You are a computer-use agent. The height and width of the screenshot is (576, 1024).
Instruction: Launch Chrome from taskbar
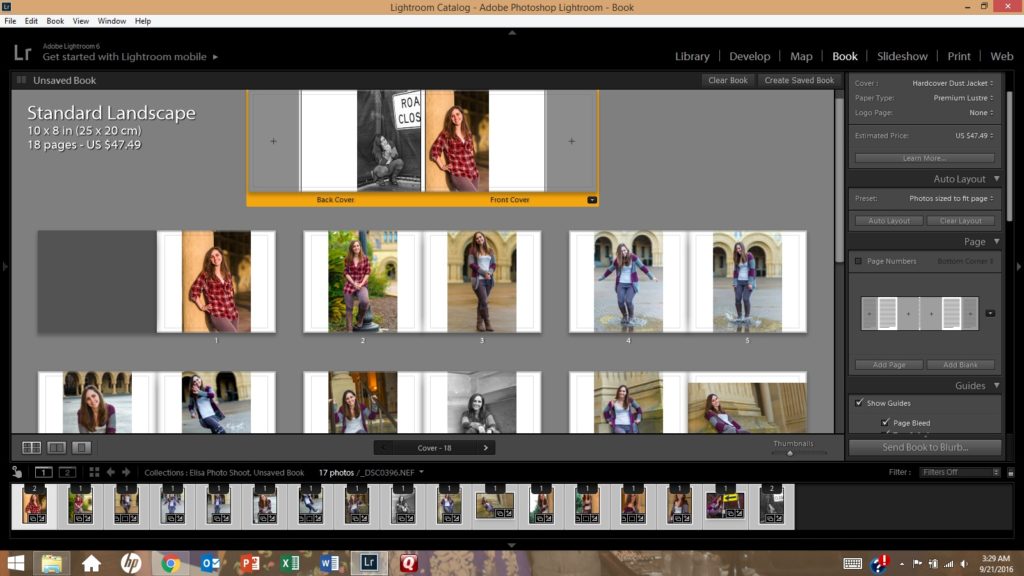pos(170,563)
